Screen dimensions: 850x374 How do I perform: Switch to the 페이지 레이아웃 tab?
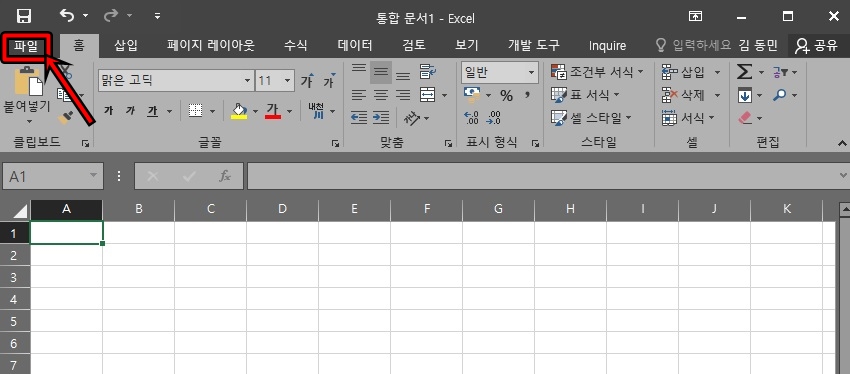(210, 46)
